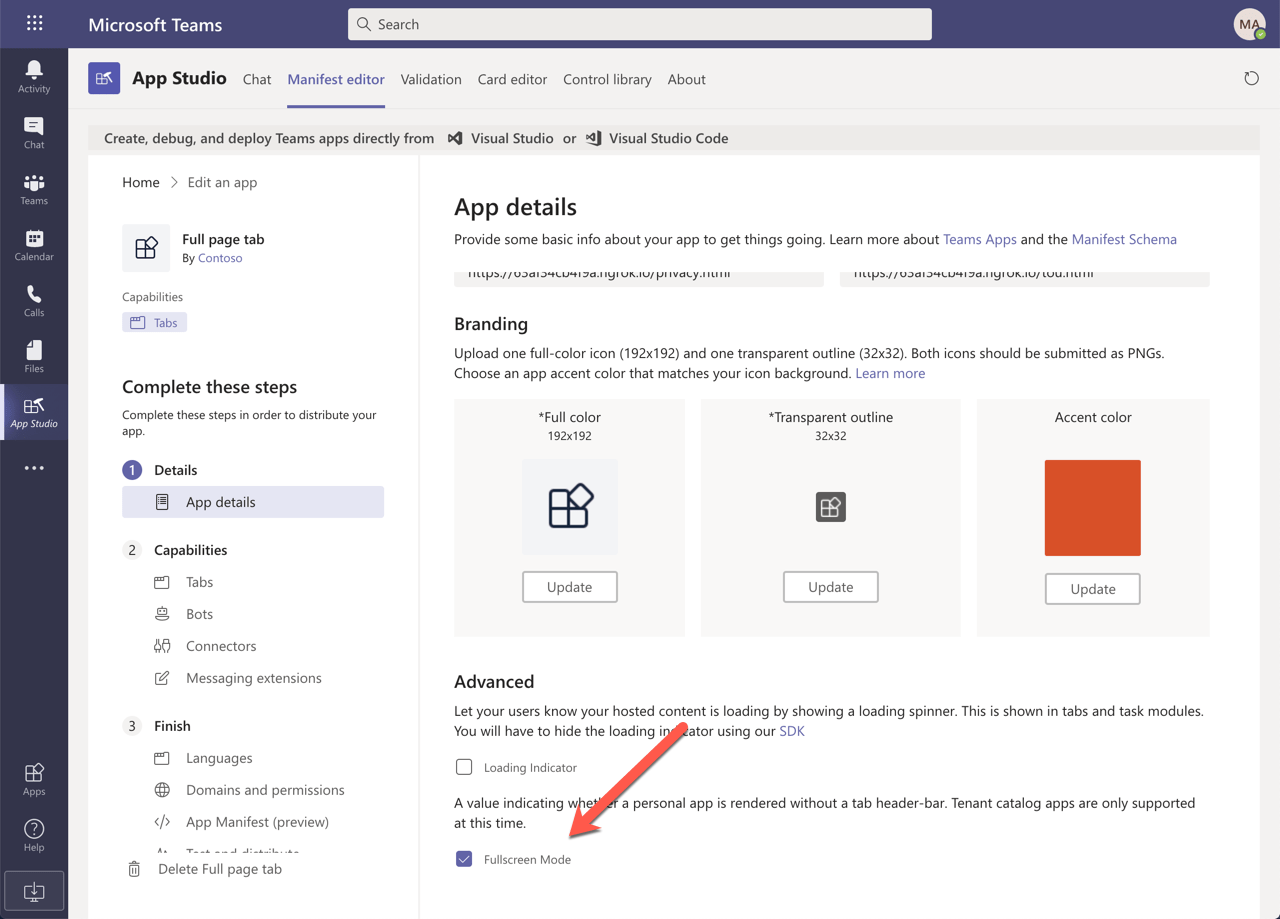
Task: Open Apps store in the left rail
Action: point(34,779)
